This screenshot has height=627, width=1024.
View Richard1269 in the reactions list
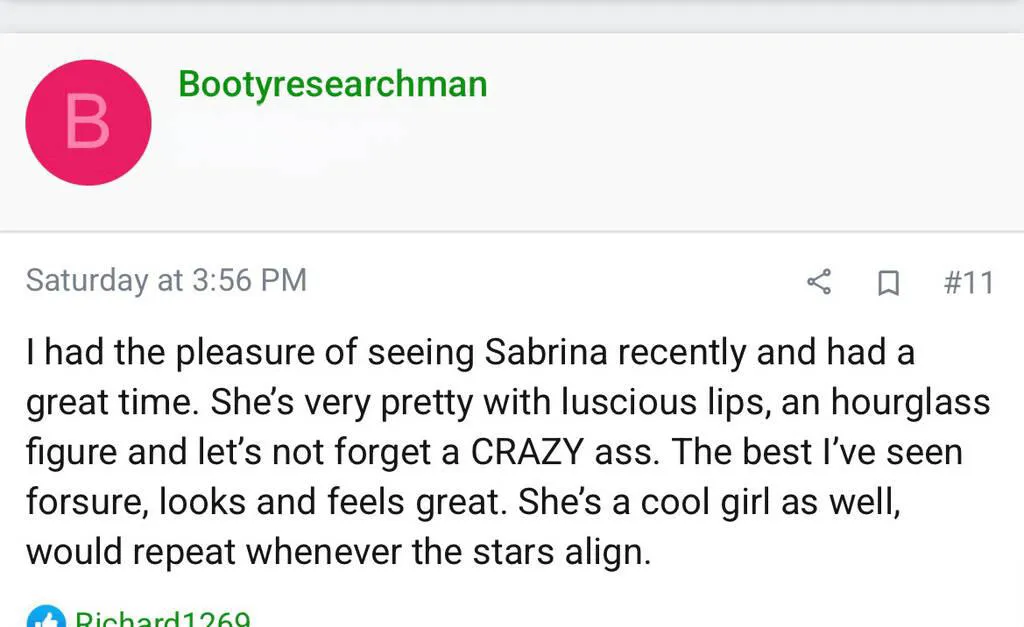pos(162,619)
